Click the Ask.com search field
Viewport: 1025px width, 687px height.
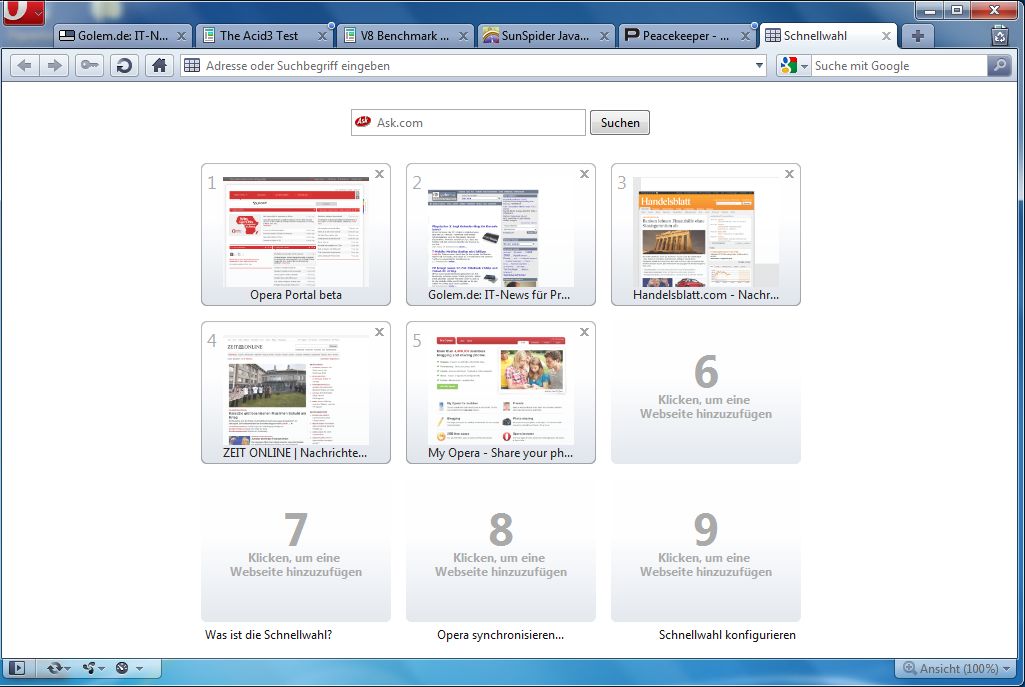[478, 123]
